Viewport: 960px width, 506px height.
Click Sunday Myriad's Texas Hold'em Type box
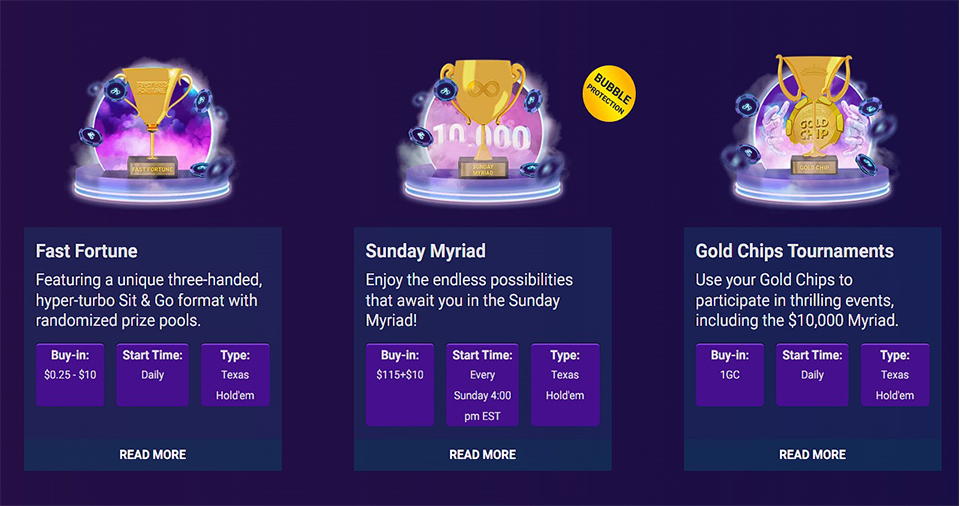tap(565, 385)
